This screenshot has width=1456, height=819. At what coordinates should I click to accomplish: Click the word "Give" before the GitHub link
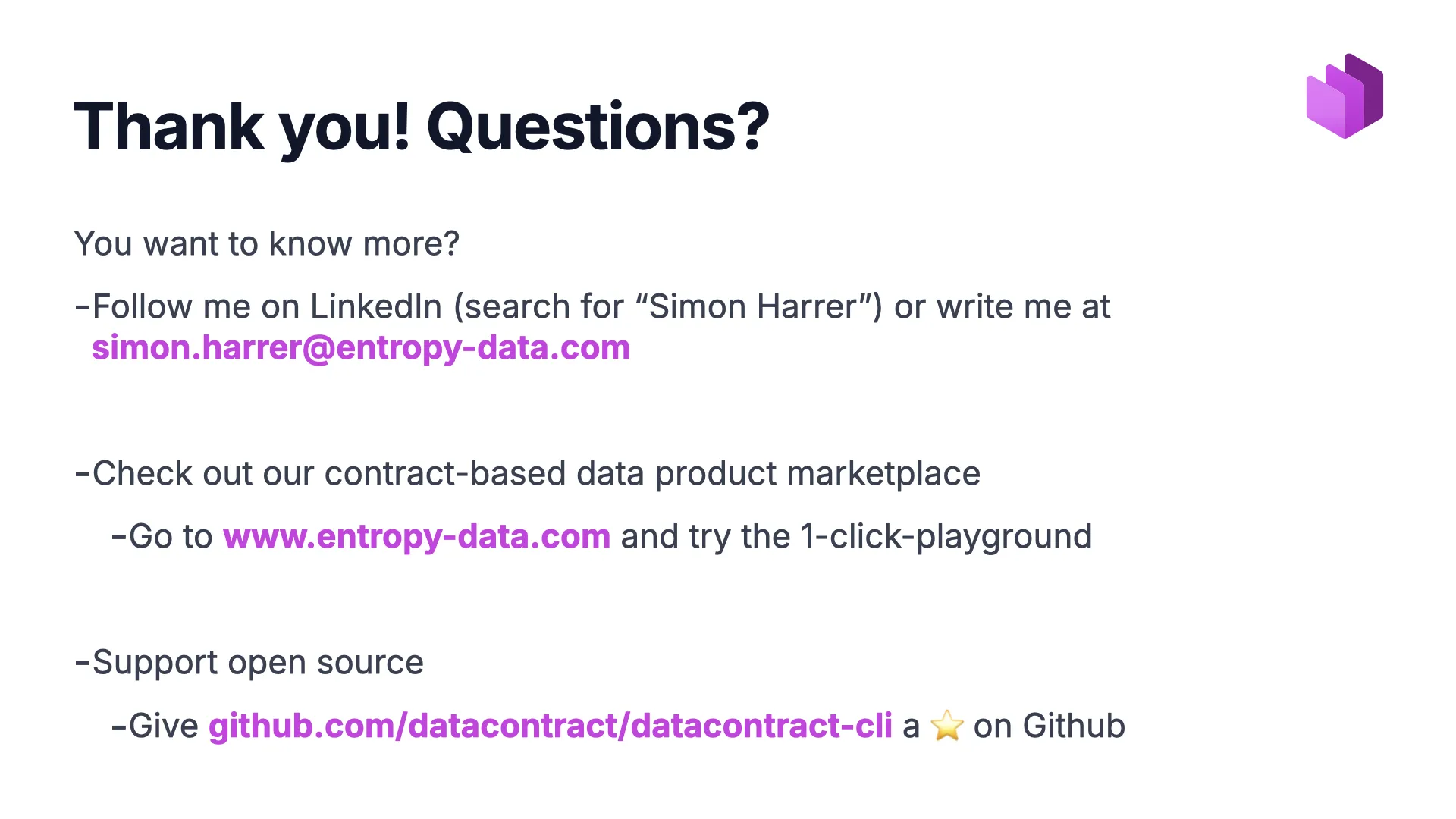pos(163,726)
